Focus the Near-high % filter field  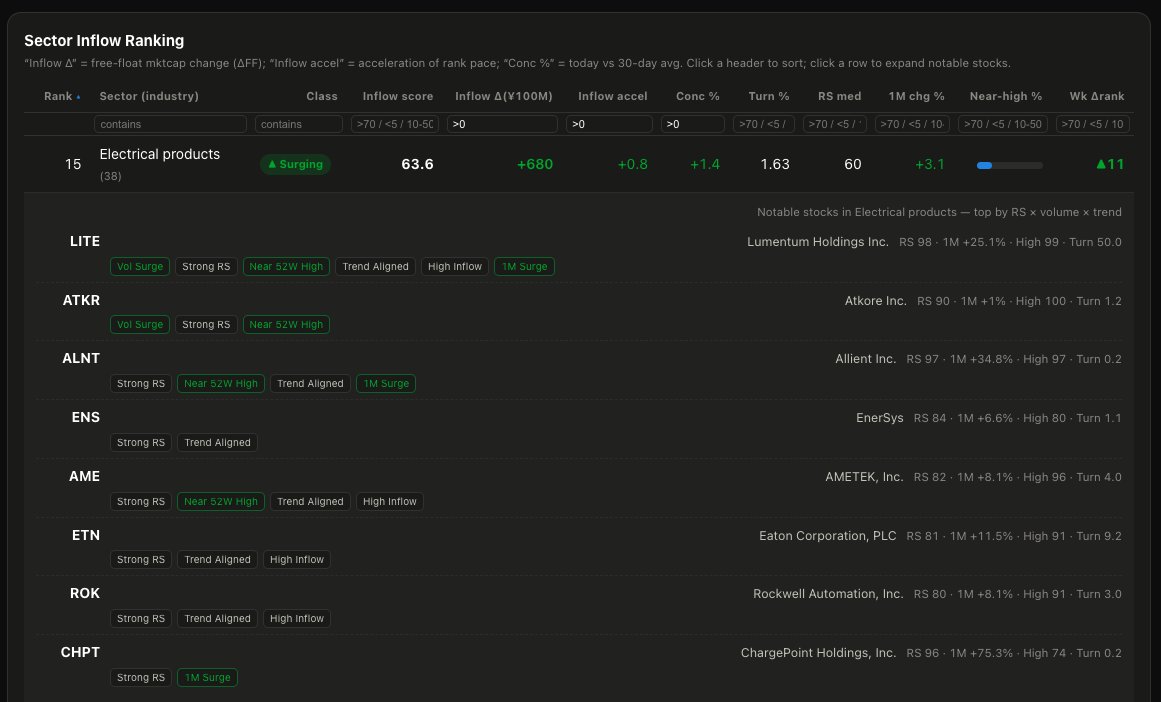tap(1003, 124)
